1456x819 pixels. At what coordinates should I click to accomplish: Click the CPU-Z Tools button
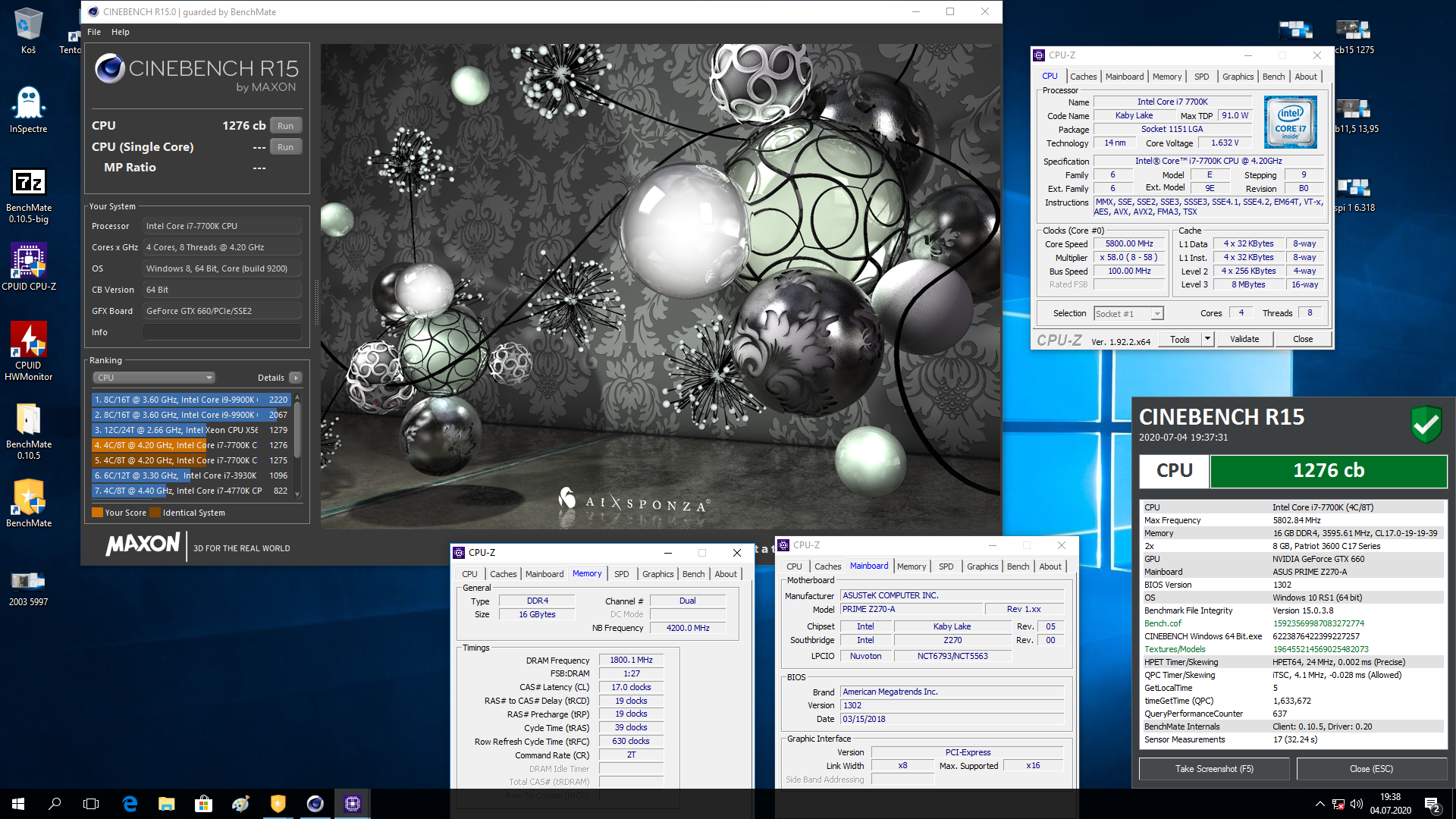(x=1180, y=339)
